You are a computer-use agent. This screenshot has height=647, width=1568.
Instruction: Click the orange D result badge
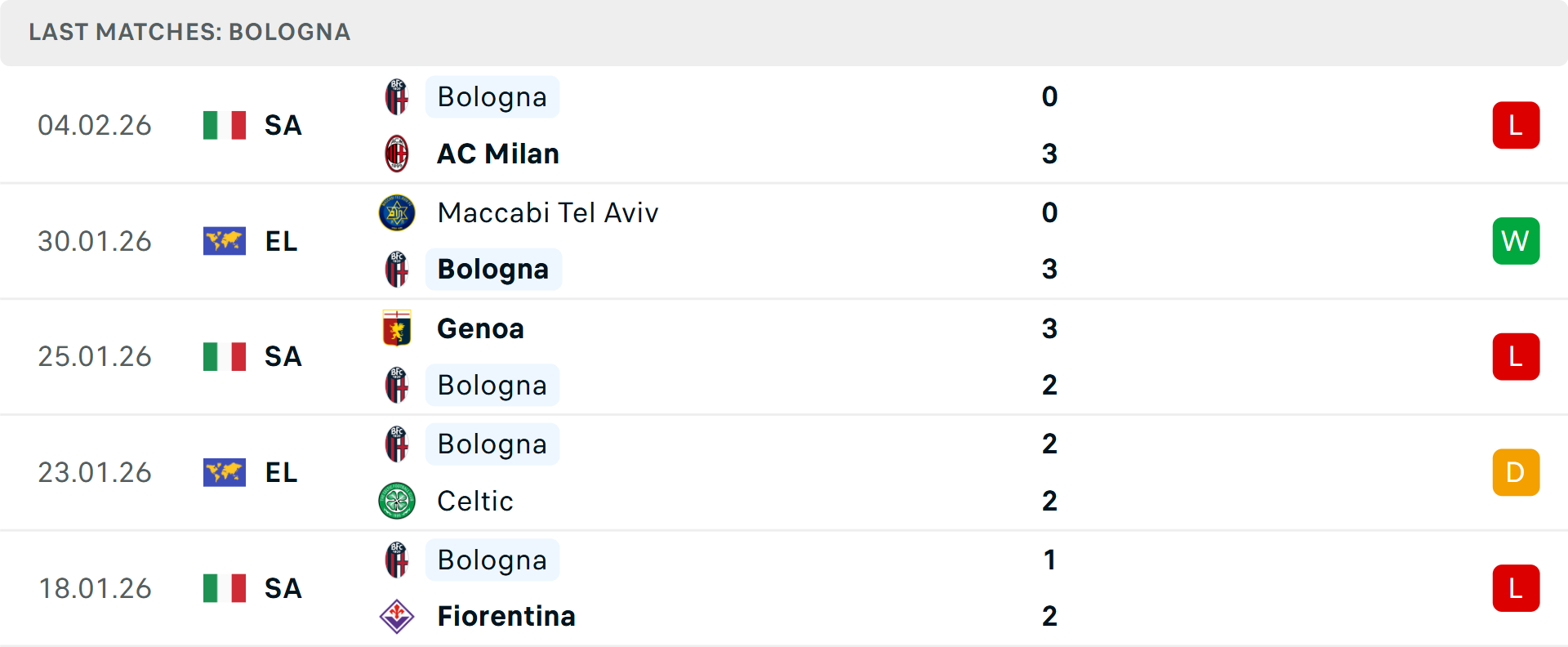pyautogui.click(x=1516, y=472)
